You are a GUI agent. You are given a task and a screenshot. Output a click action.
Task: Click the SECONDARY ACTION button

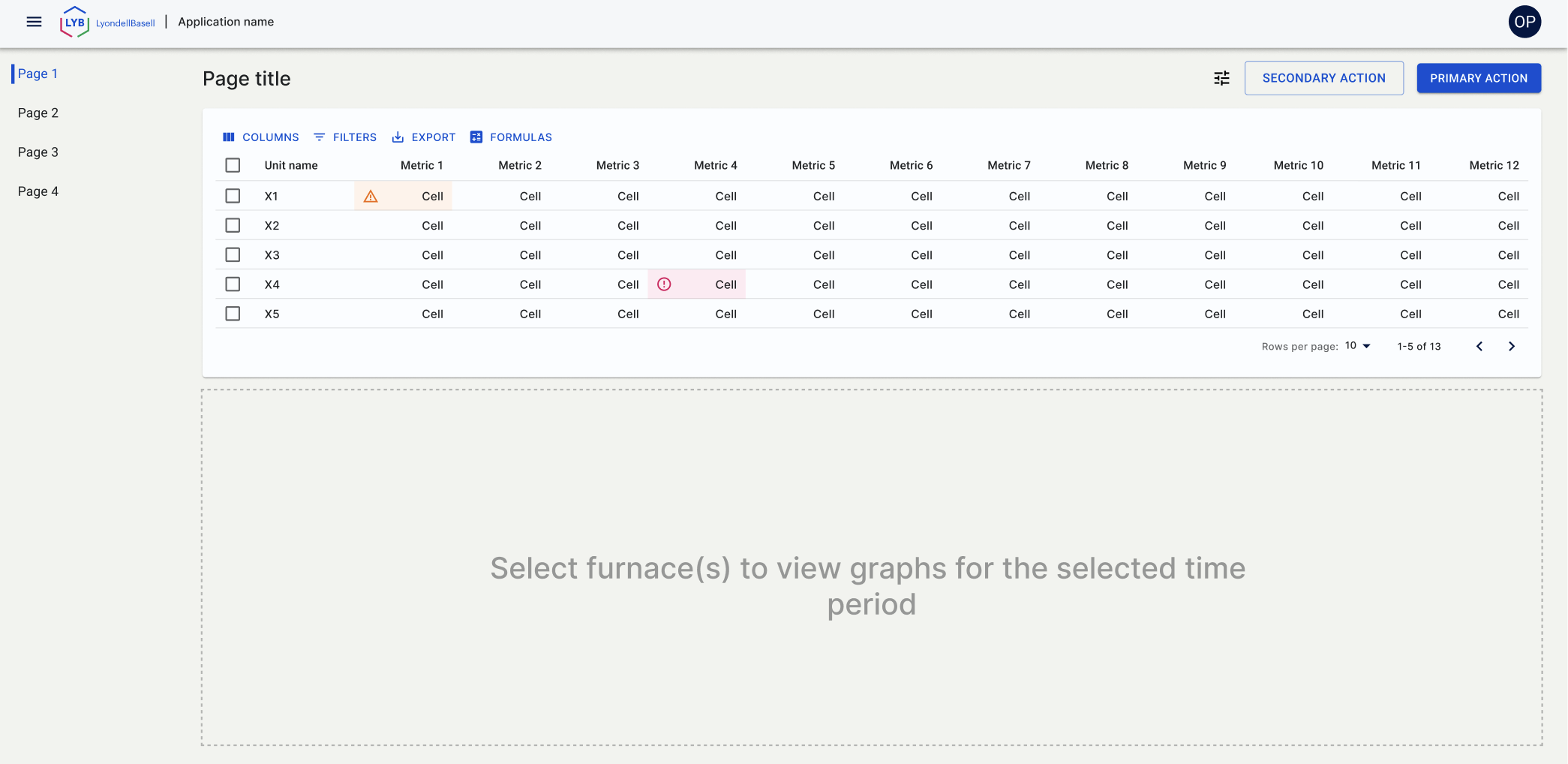coord(1323,78)
